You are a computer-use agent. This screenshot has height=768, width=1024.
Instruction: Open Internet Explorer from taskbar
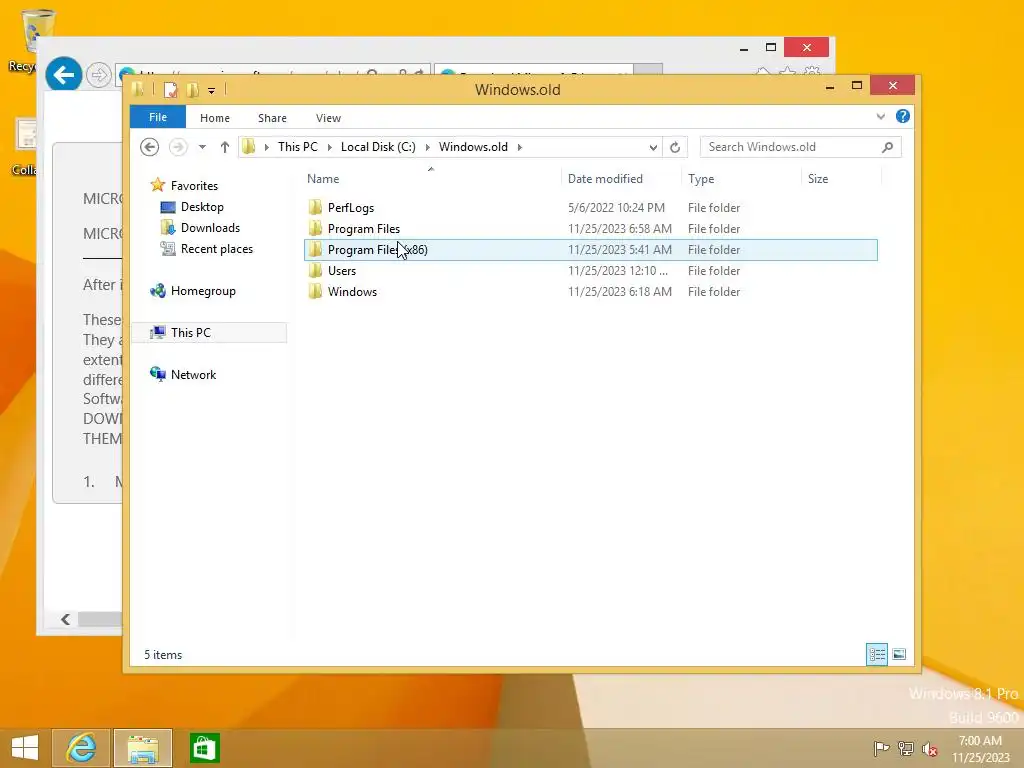(x=81, y=748)
